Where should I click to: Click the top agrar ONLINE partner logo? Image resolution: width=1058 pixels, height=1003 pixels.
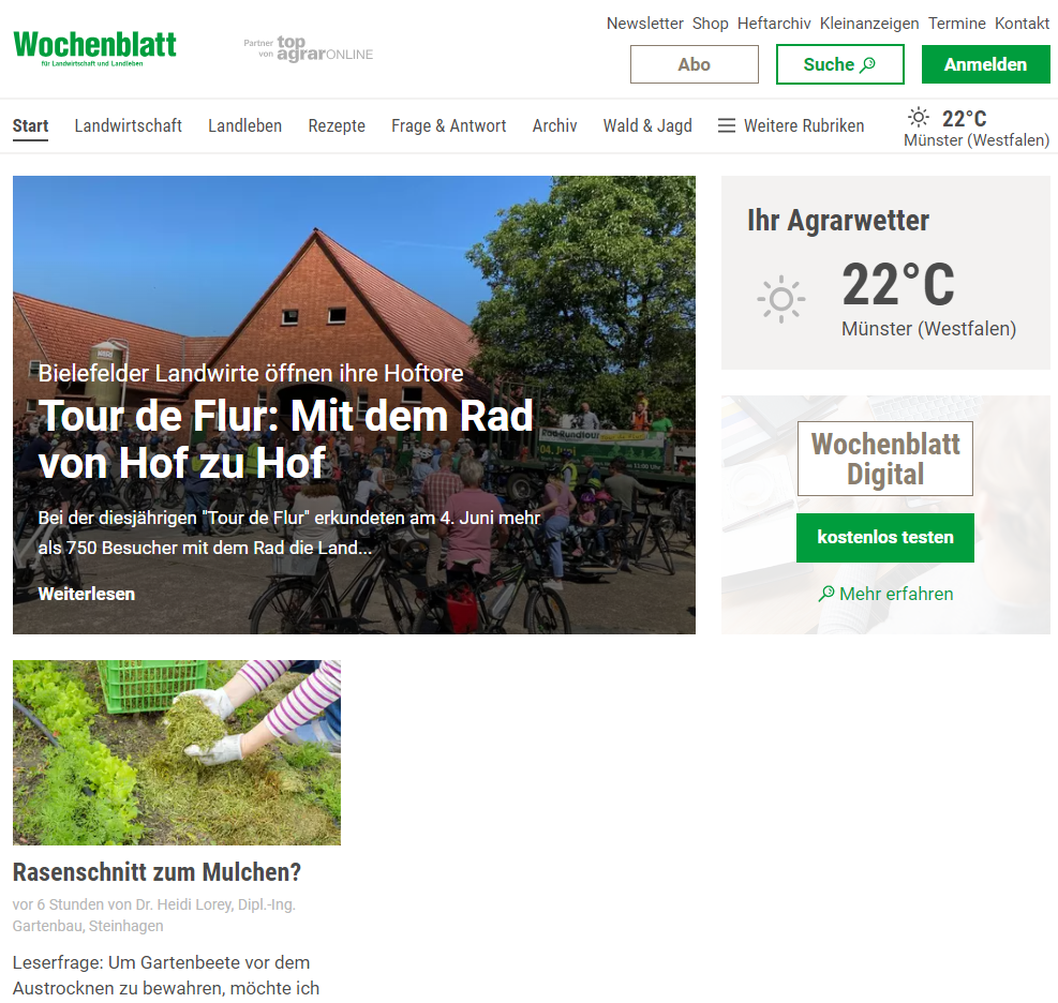(x=308, y=49)
